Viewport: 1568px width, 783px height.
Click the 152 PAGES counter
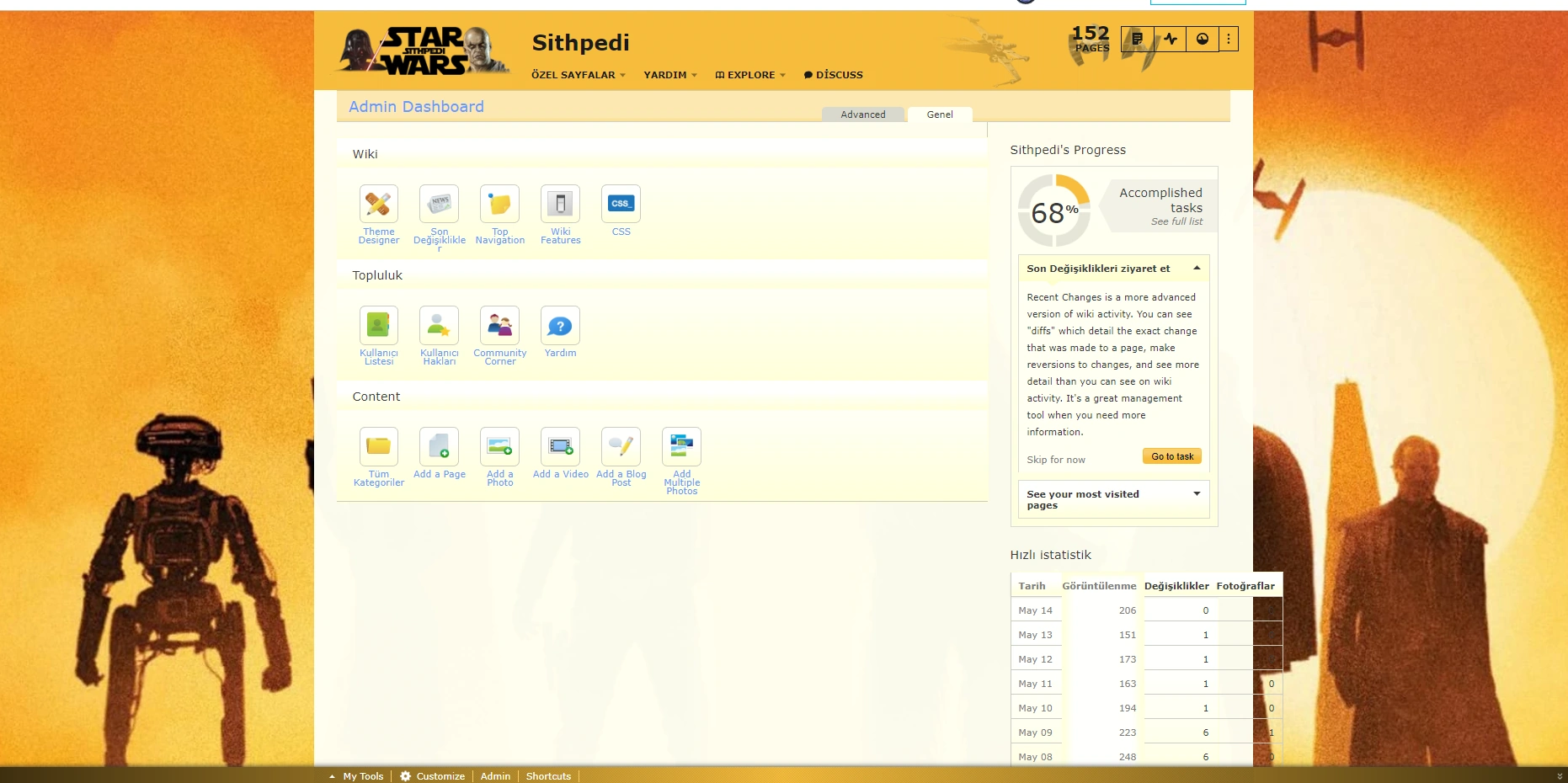[1091, 39]
